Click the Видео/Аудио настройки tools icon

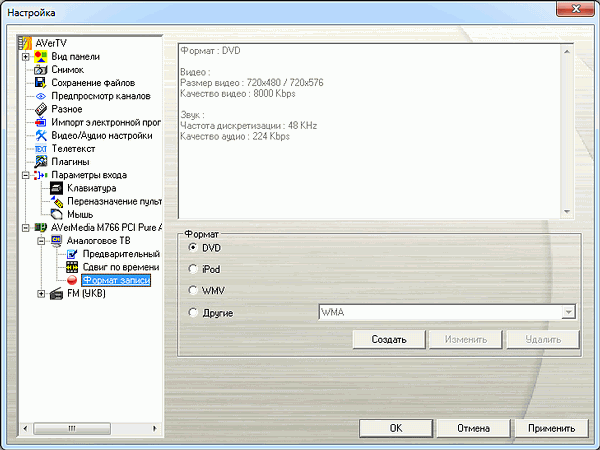point(41,135)
